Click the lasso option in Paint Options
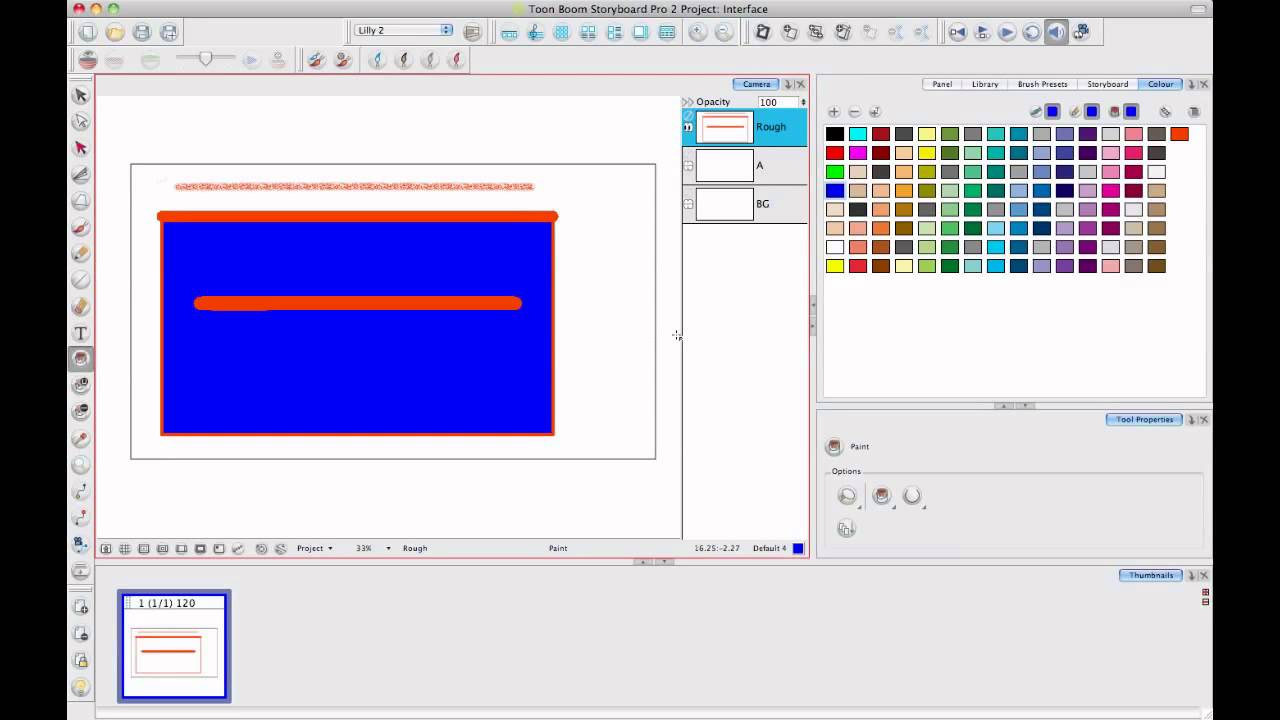 coord(848,496)
